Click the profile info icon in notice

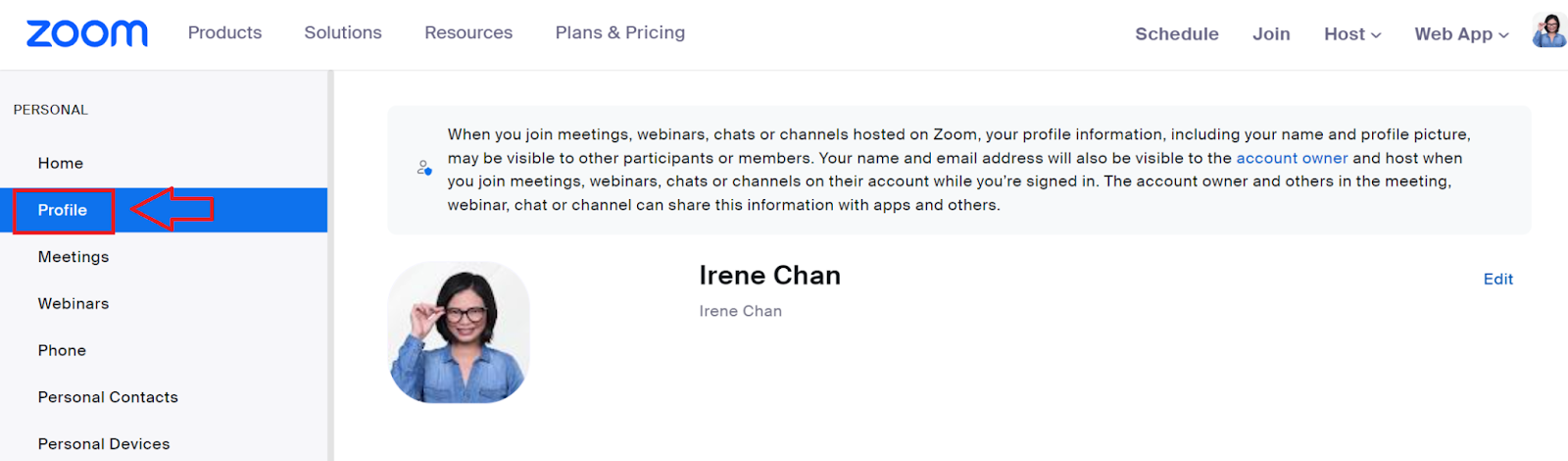(x=424, y=169)
